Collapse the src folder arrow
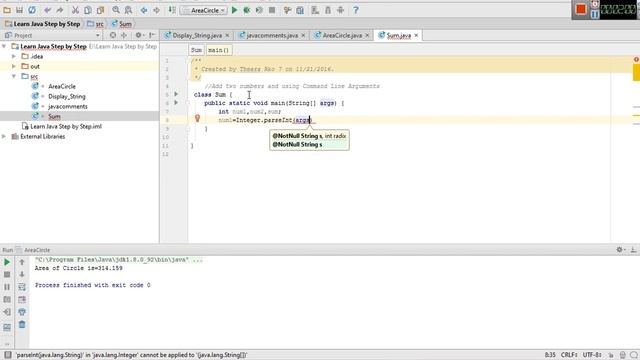Screen dimensions: 640x360 pos(14,76)
